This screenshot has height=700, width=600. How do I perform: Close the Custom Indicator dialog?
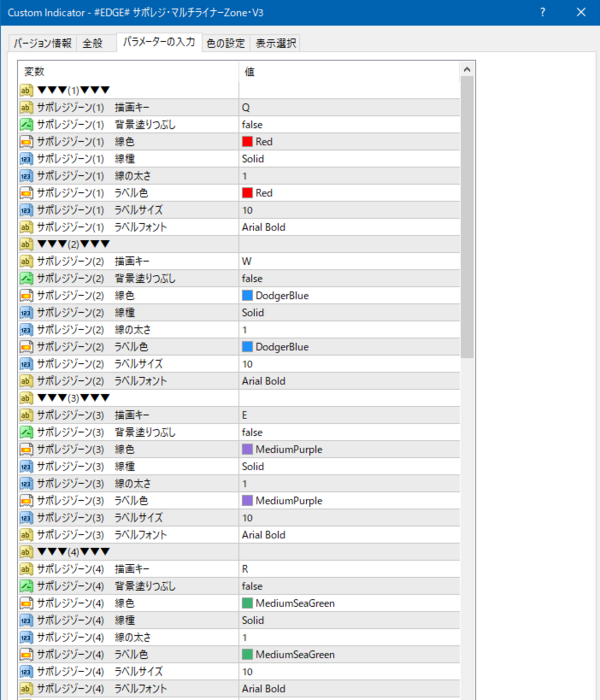[581, 12]
